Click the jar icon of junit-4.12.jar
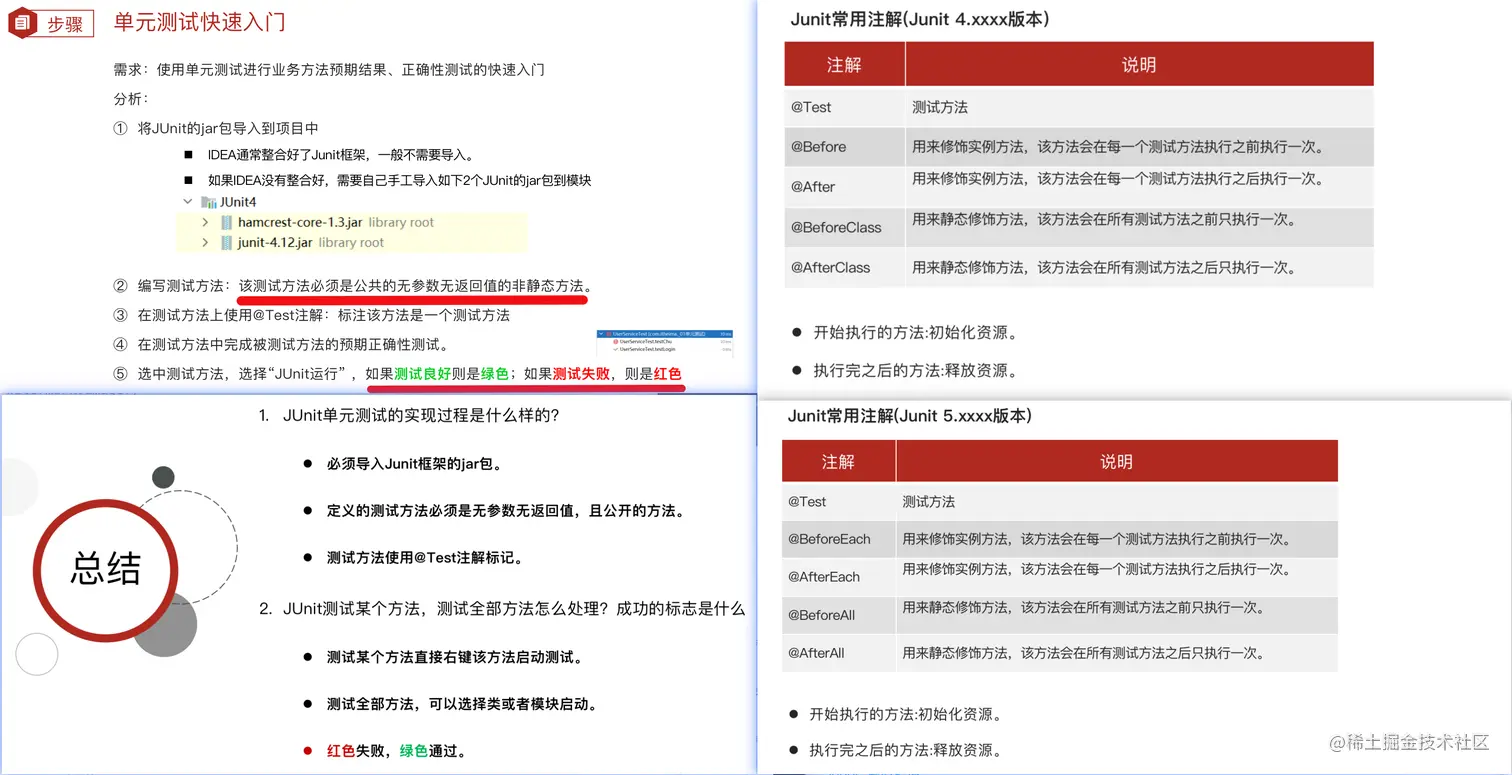Image resolution: width=1512 pixels, height=775 pixels. (x=227, y=242)
